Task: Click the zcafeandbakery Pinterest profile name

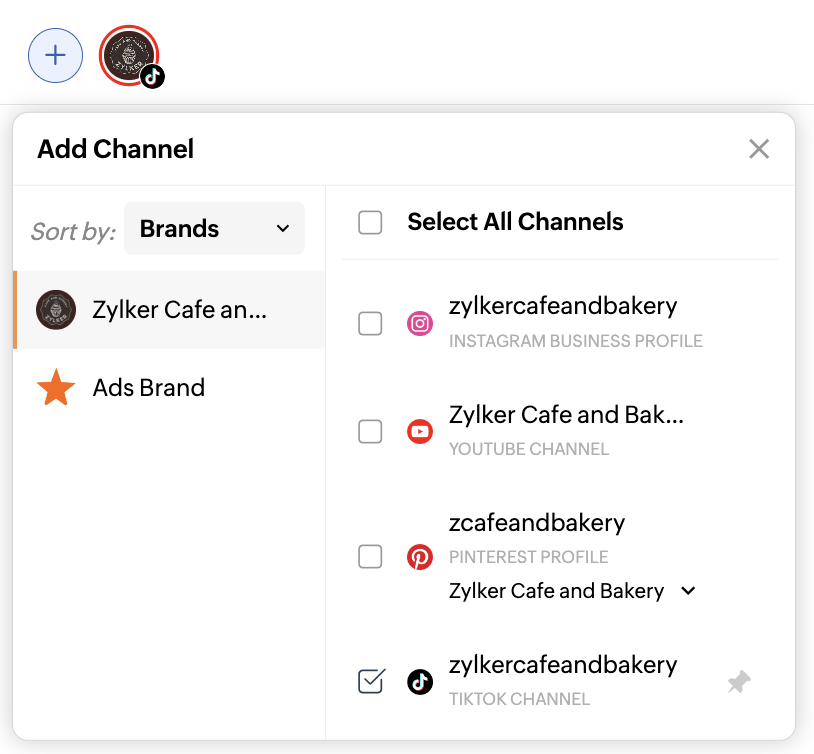Action: (x=537, y=523)
